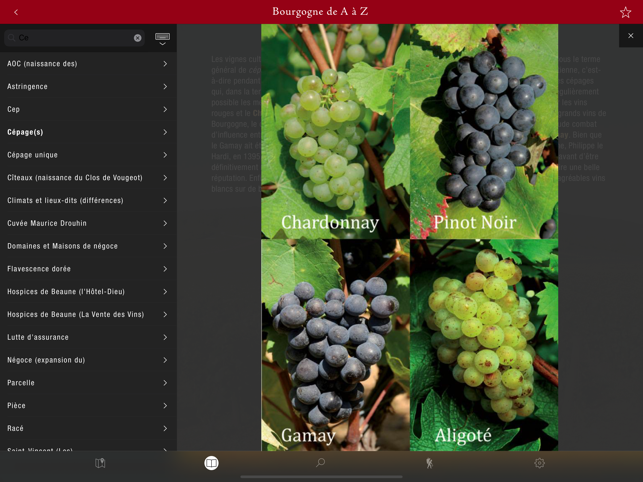Open 'Climats et lieux-dits (différences)'
The height and width of the screenshot is (482, 643).
pos(88,200)
